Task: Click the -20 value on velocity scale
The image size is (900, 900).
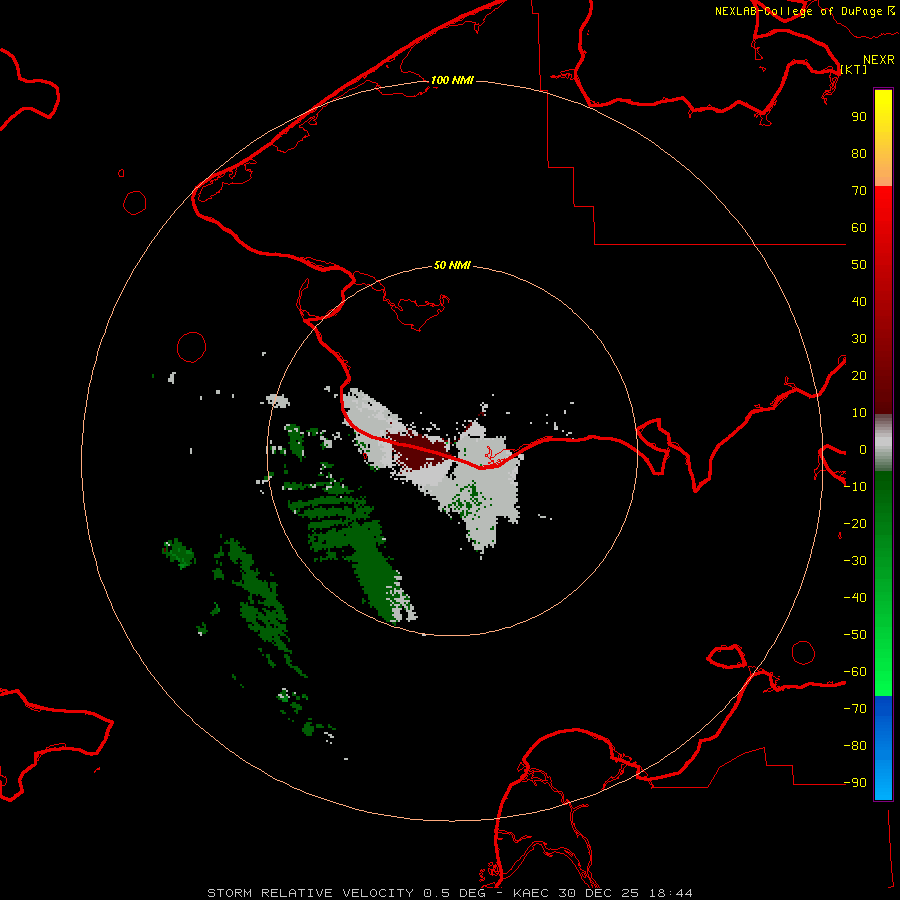Action: pos(855,524)
